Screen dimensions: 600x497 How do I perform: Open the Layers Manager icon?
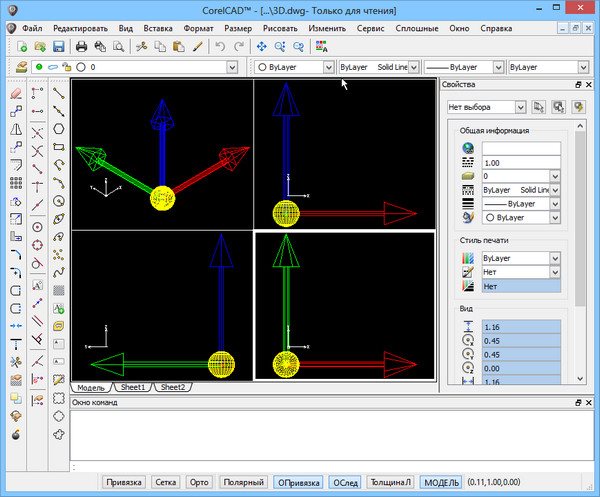pos(19,68)
